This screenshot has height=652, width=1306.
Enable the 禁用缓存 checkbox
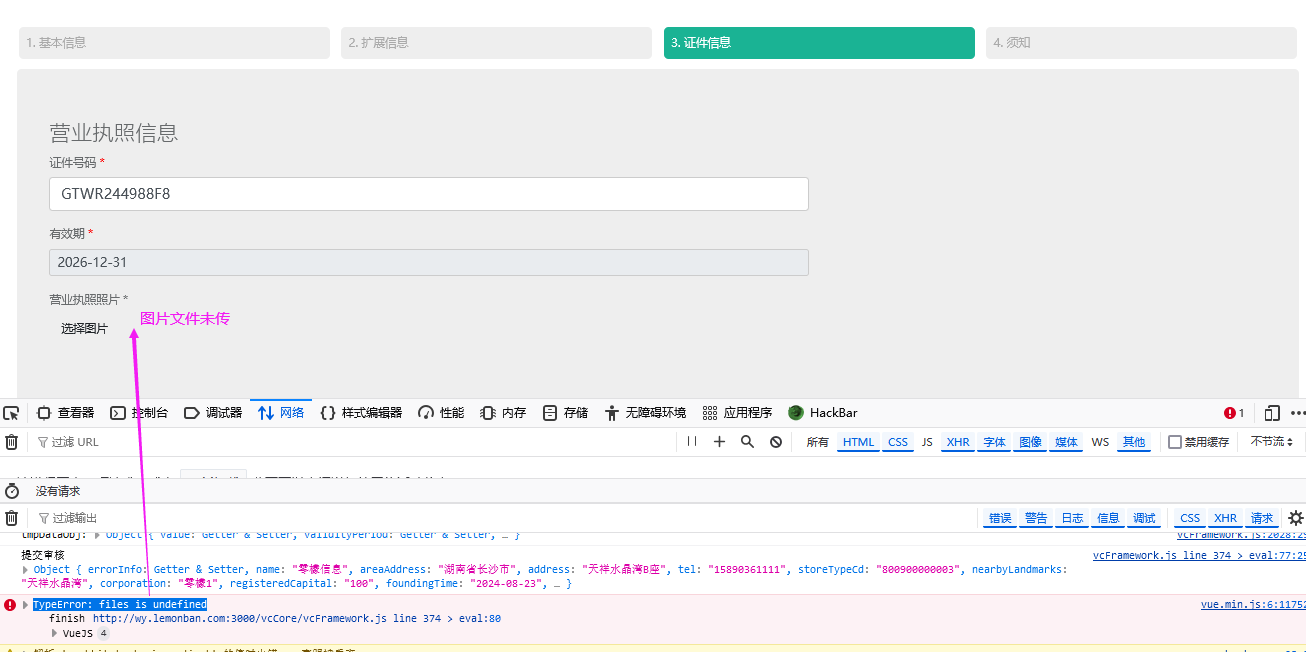1175,442
